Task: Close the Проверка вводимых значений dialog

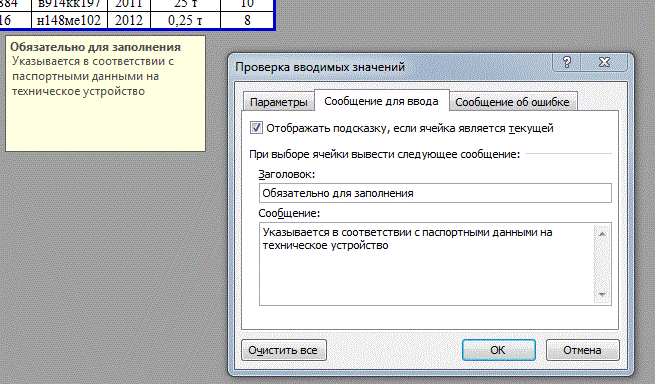Action: [604, 62]
